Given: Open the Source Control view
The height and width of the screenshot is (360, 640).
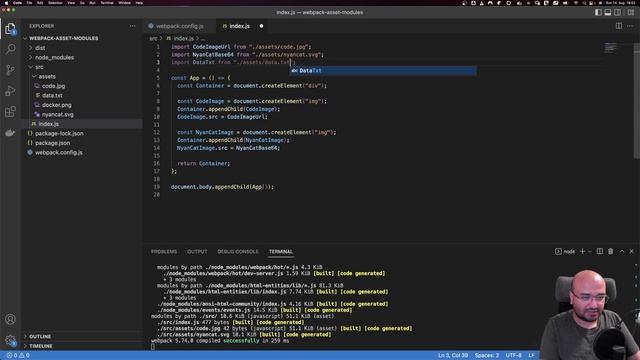Looking at the screenshot, I should pyautogui.click(x=10, y=70).
